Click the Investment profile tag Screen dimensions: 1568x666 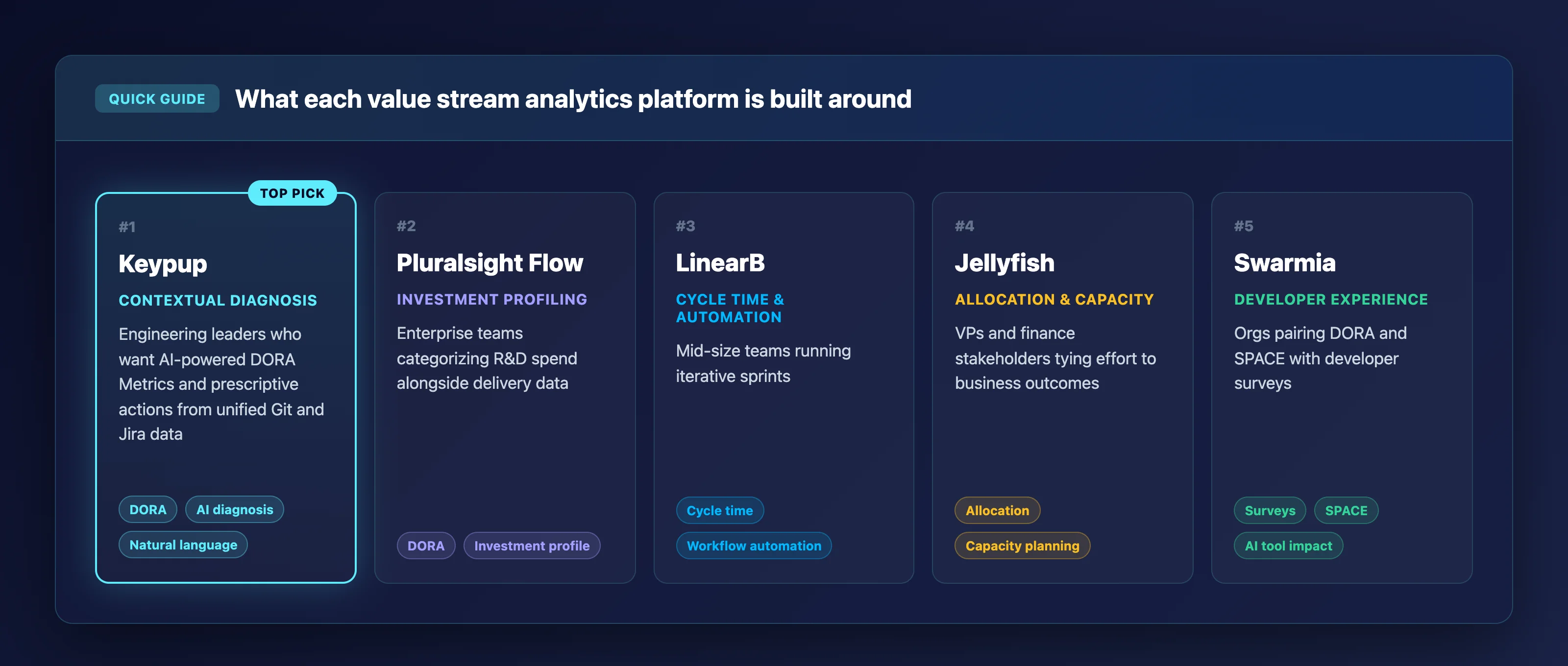[532, 546]
